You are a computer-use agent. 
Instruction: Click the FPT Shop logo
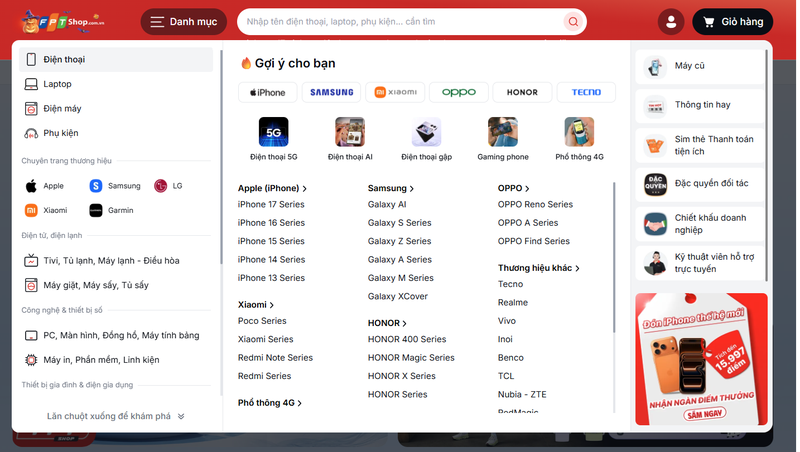pos(63,22)
